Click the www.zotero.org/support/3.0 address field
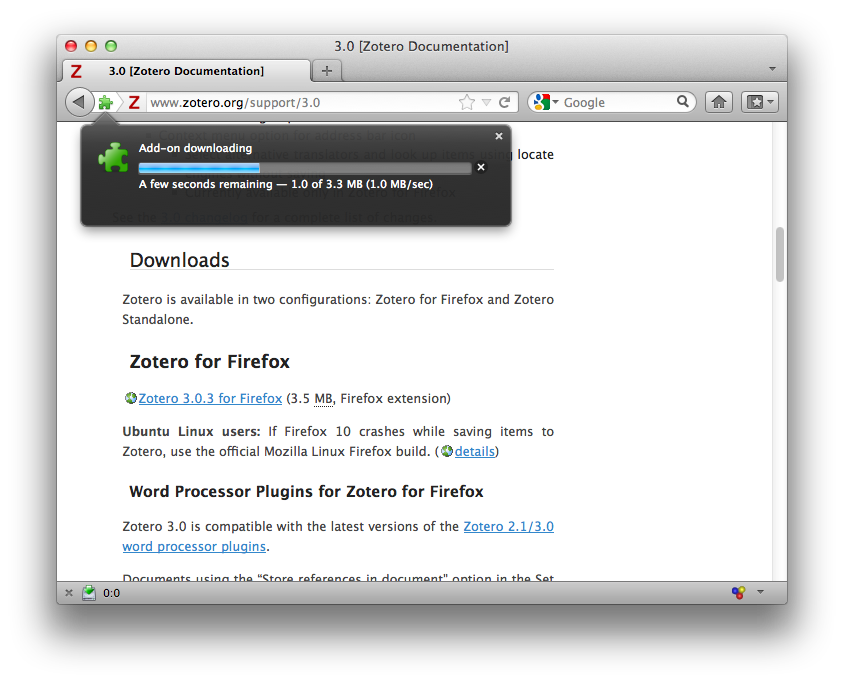Viewport: 844px width, 683px height. (301, 102)
